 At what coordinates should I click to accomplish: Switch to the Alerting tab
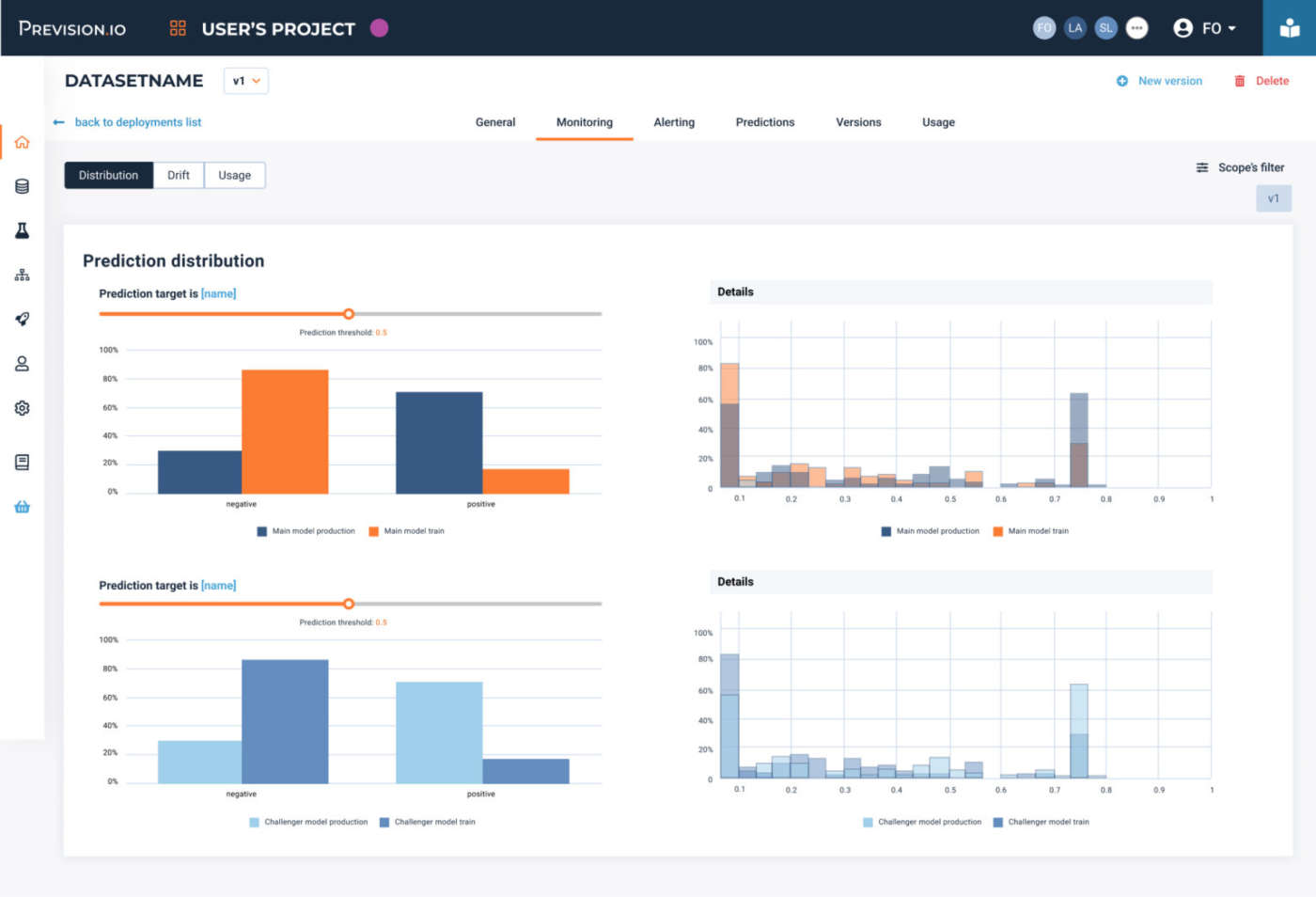(x=674, y=122)
